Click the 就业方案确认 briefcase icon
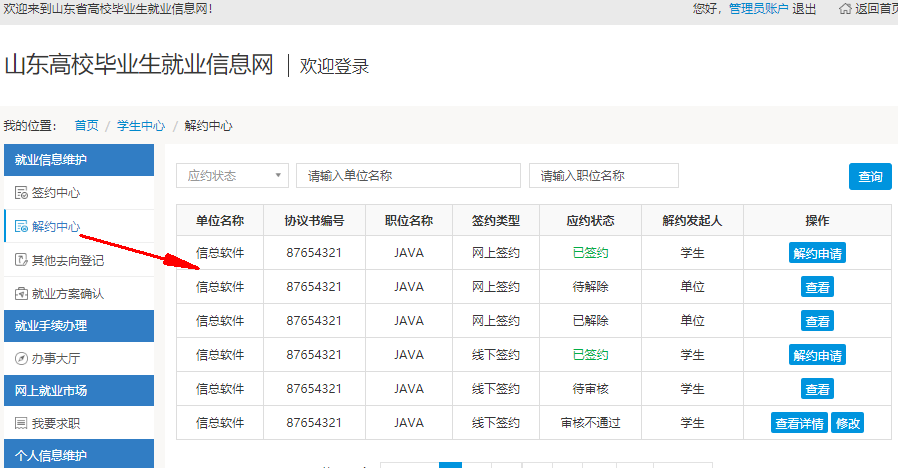Screen dimensions: 898x468 click(x=21, y=294)
